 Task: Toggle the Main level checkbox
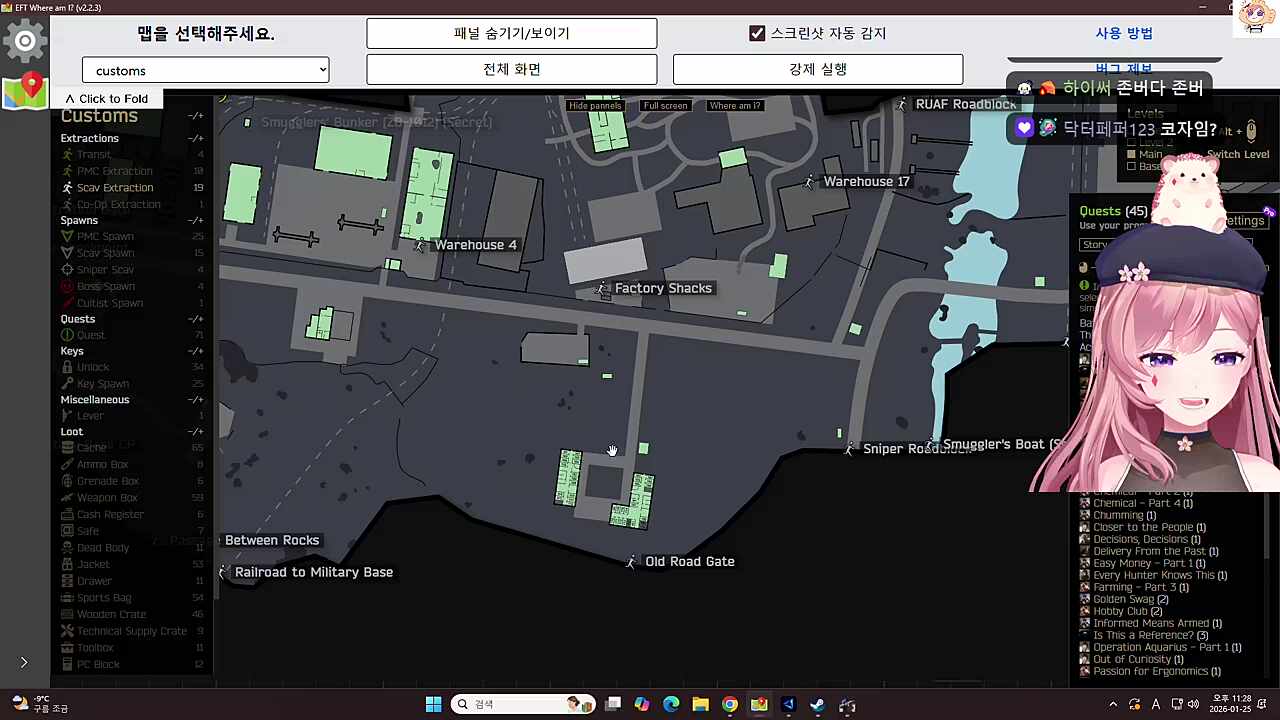click(1132, 154)
